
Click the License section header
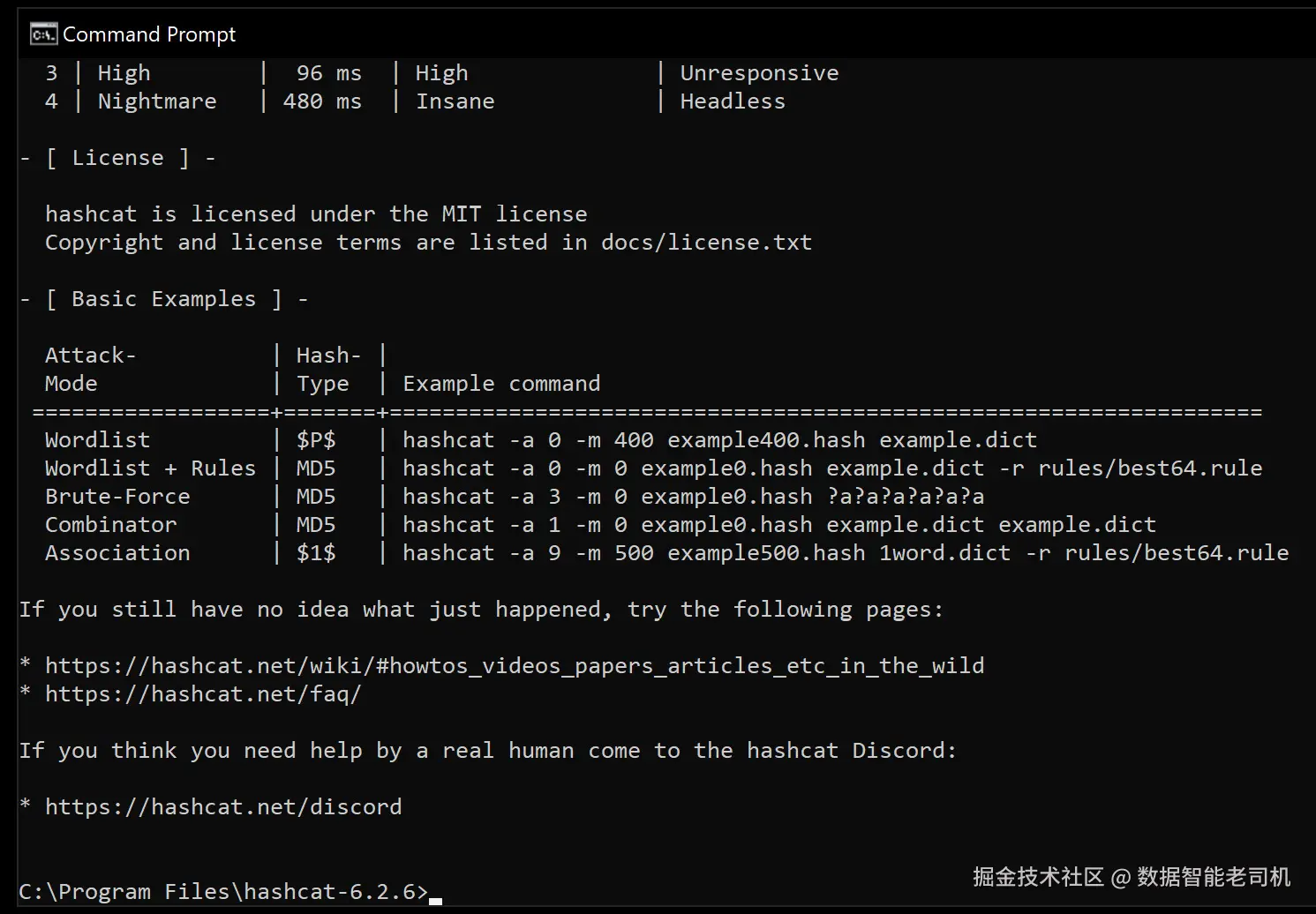point(117,158)
